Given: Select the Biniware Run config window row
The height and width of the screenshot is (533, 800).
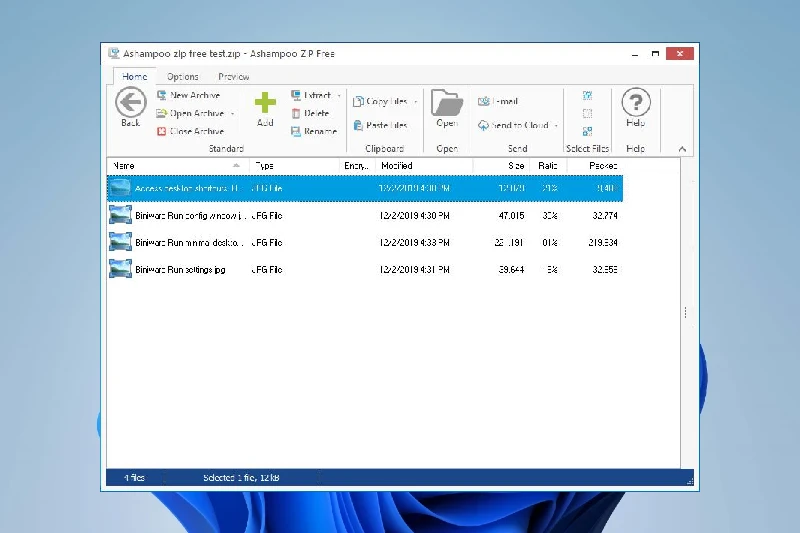Looking at the screenshot, I should point(365,215).
